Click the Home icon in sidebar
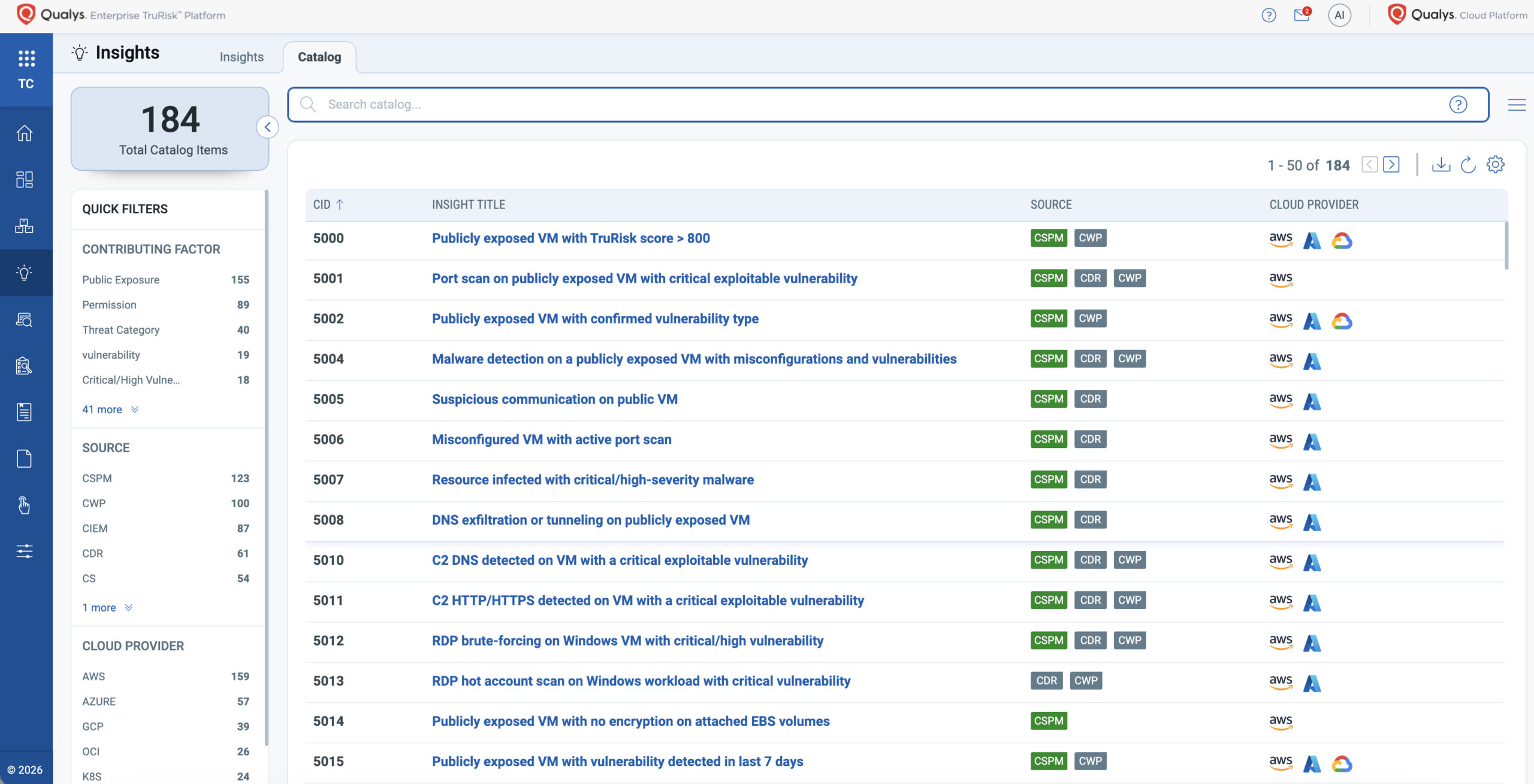The height and width of the screenshot is (784, 1534). (25, 133)
